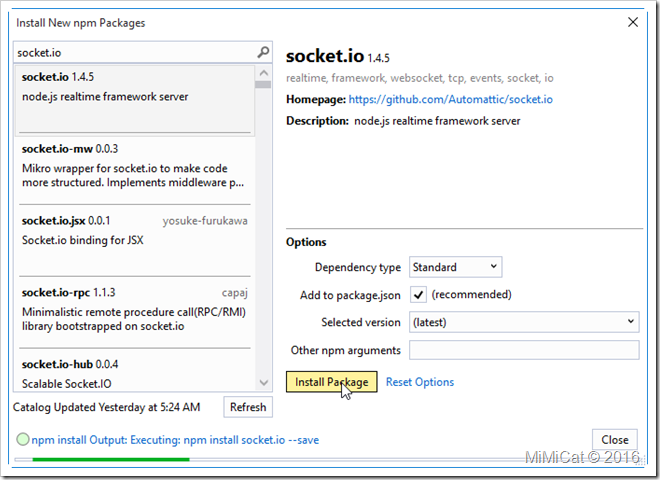Open the socket.io GitHub homepage link
This screenshot has height=480, width=660.
450,99
